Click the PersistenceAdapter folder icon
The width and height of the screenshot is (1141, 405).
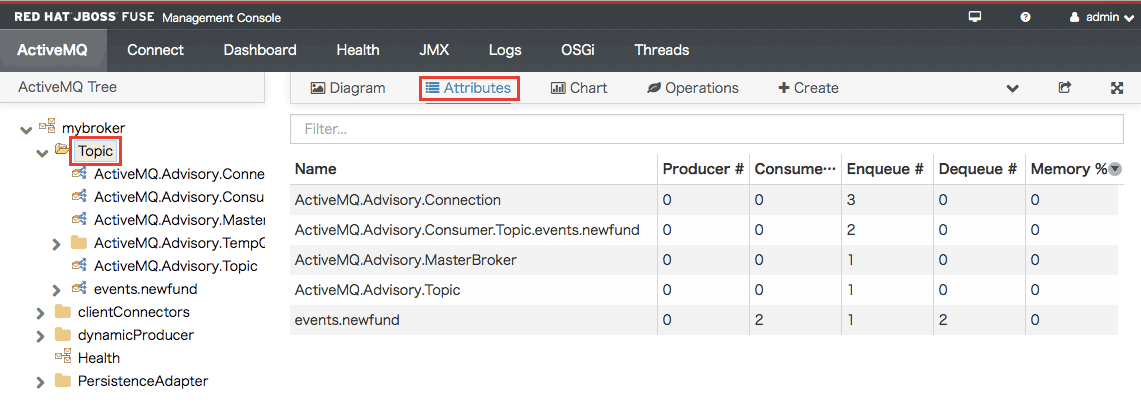pyautogui.click(x=63, y=380)
